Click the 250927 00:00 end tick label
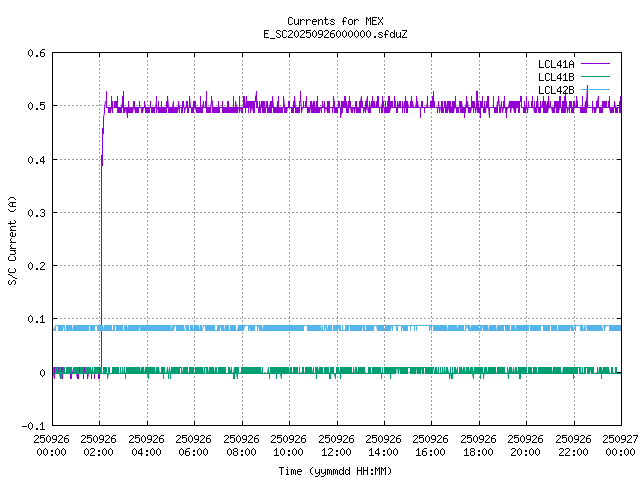 620,445
